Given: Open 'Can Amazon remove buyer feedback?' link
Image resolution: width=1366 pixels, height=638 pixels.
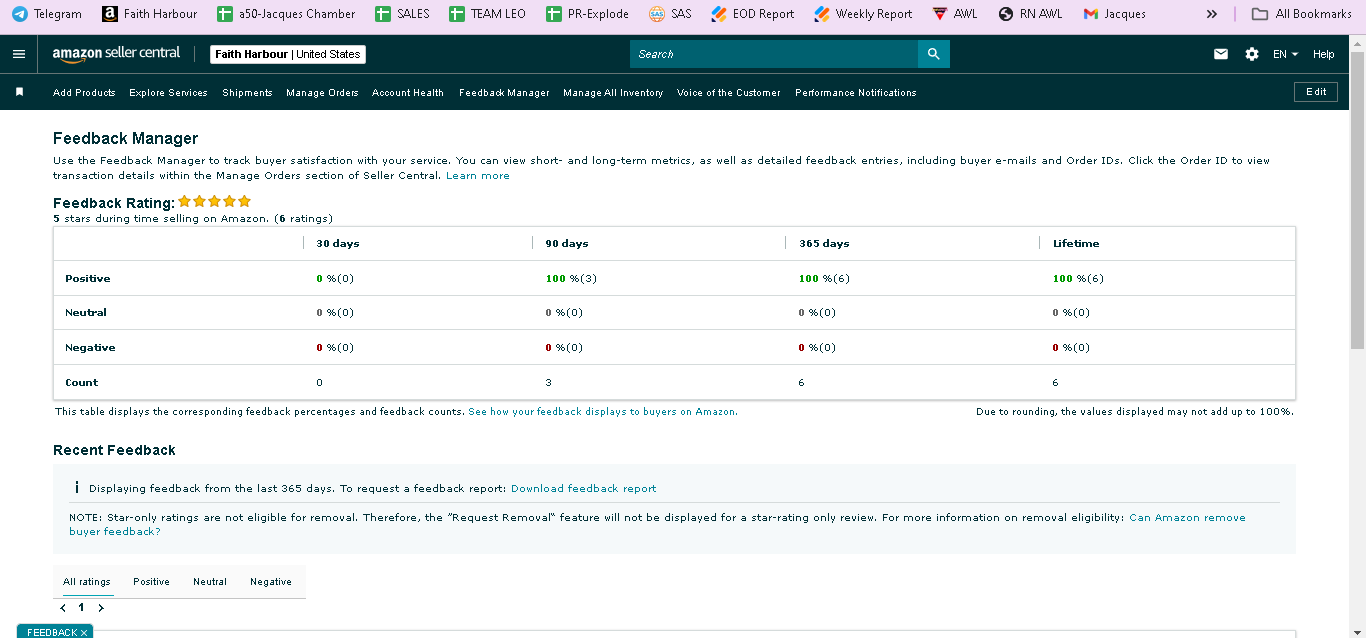Looking at the screenshot, I should pyautogui.click(x=658, y=525).
